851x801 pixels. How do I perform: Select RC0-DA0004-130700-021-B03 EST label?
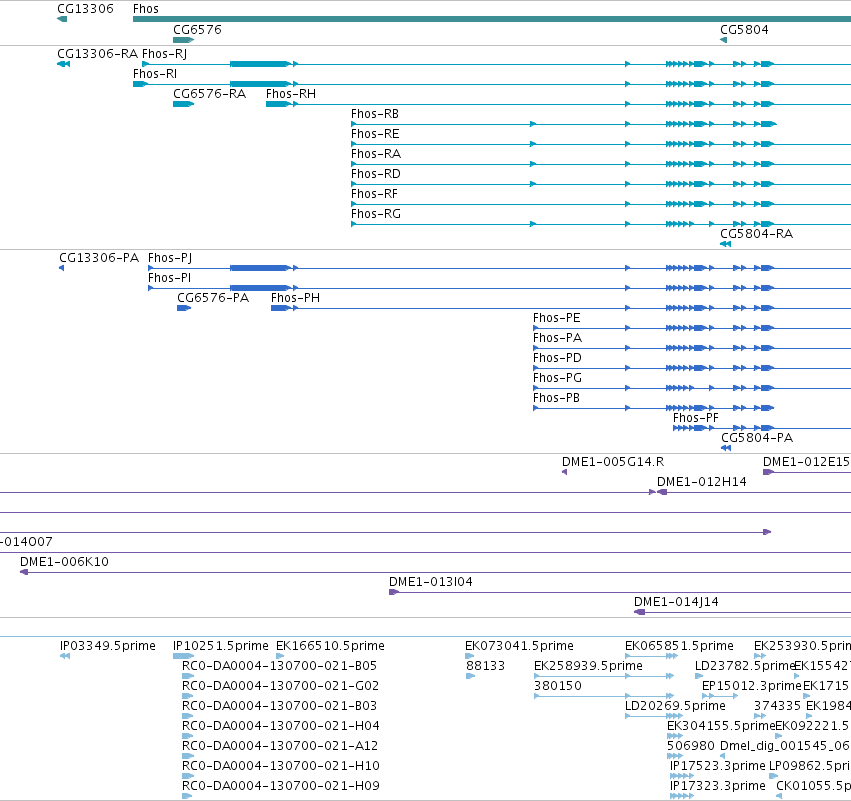click(x=280, y=706)
